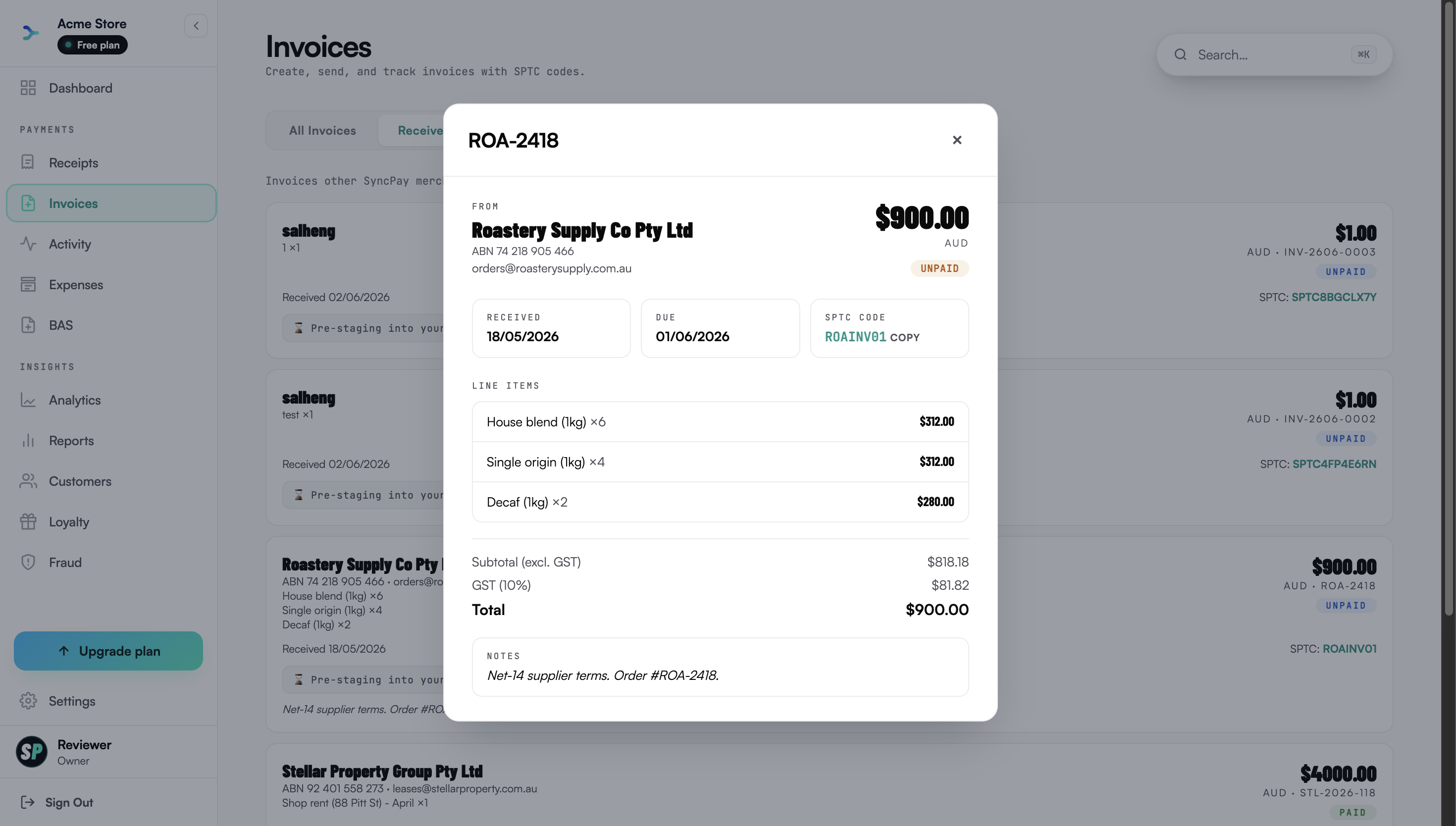Click the Customers people icon
Image resolution: width=1456 pixels, height=826 pixels.
pyautogui.click(x=28, y=481)
